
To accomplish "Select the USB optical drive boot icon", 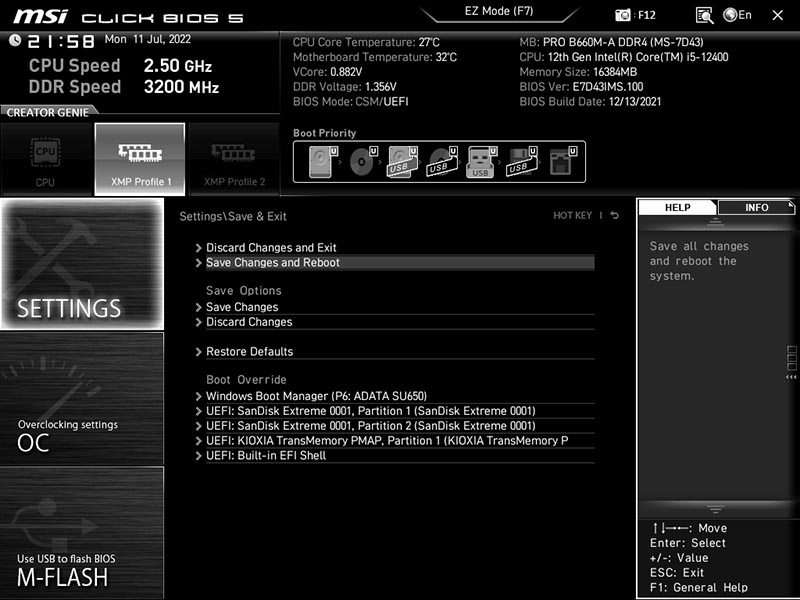I will coord(442,161).
